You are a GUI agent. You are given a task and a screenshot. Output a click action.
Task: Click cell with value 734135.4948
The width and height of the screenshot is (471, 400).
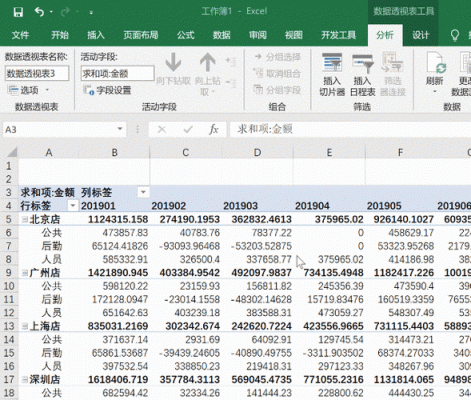click(329, 272)
